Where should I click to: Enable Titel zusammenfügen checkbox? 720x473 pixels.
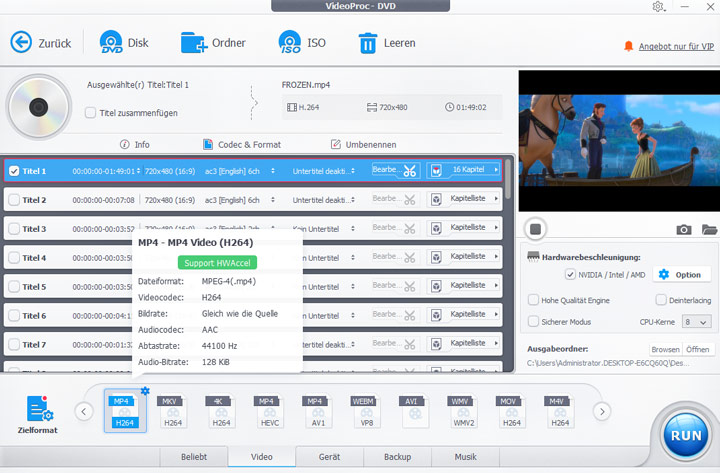coord(90,113)
